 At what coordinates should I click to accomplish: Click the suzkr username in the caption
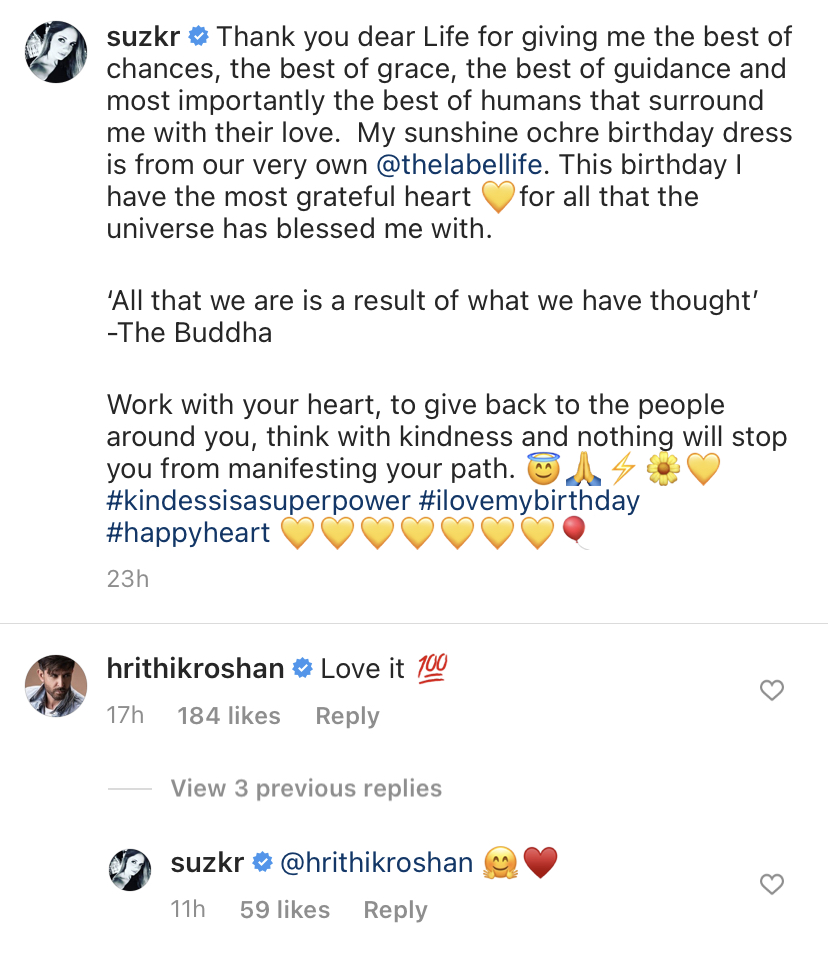143,38
